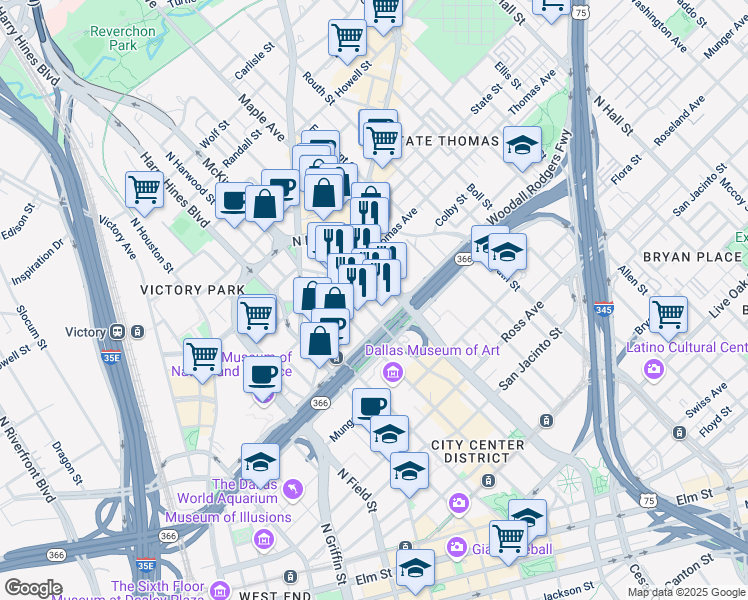Click the shopping bag marker just above route 366 shield
Screen dimensions: 748x600
pyautogui.click(x=320, y=341)
